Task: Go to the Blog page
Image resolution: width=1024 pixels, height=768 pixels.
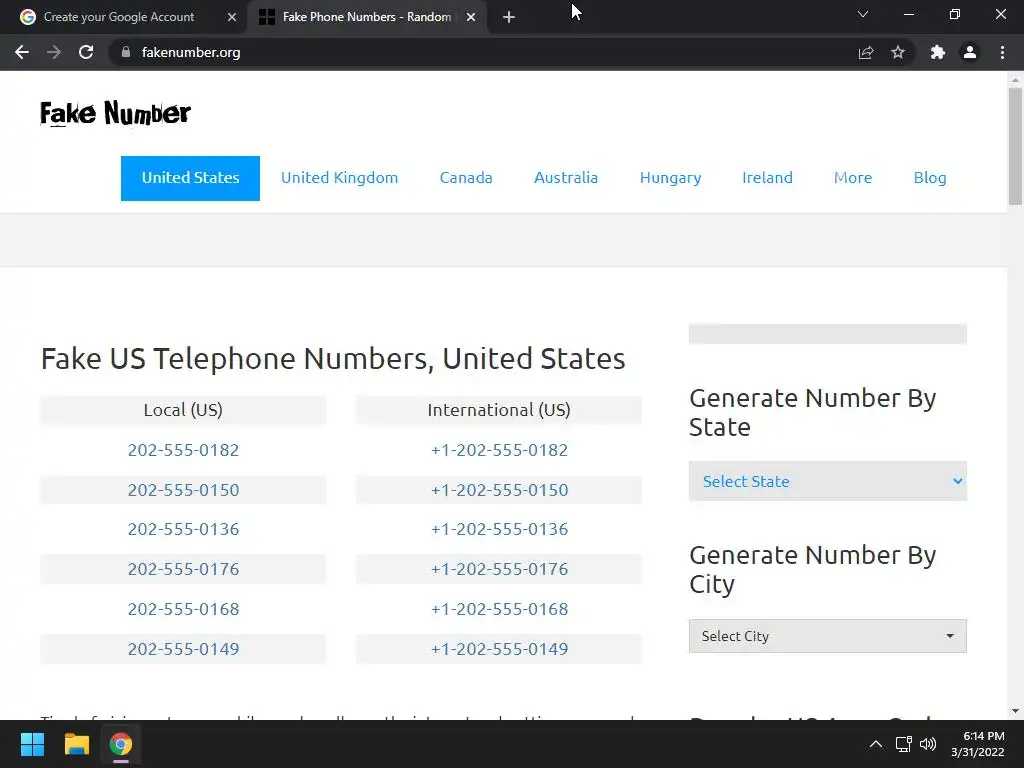Action: tap(930, 178)
